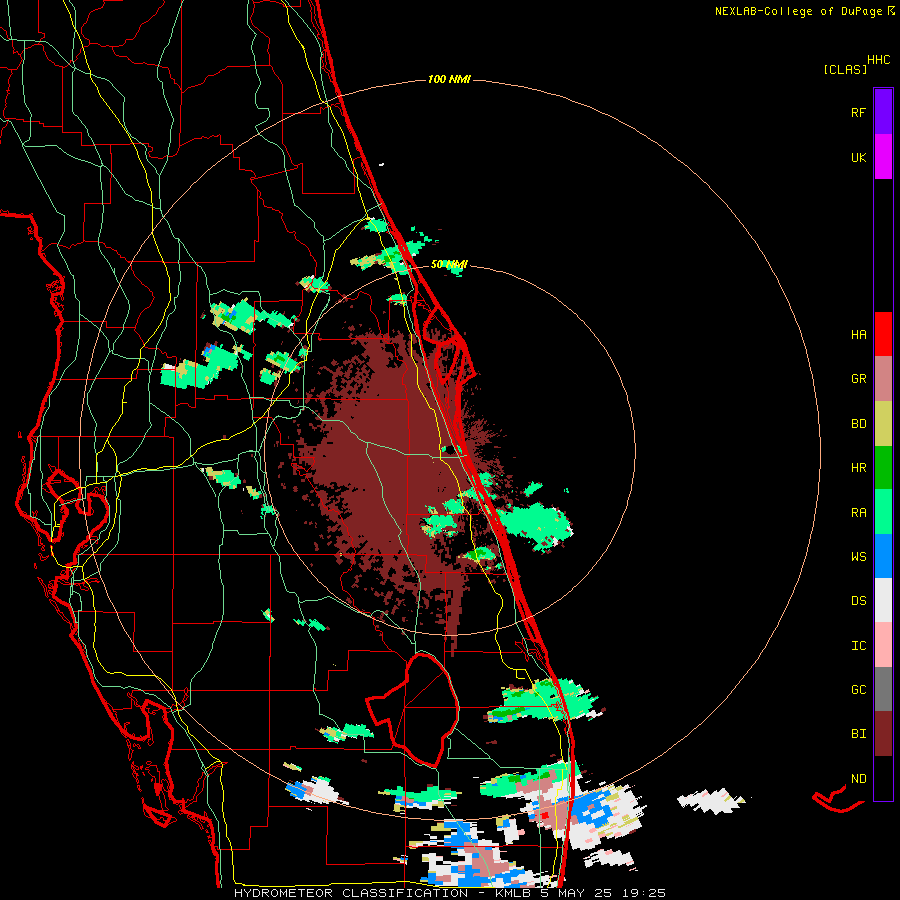This screenshot has height=900, width=900.
Task: Click the HHC product label
Action: coord(878,60)
